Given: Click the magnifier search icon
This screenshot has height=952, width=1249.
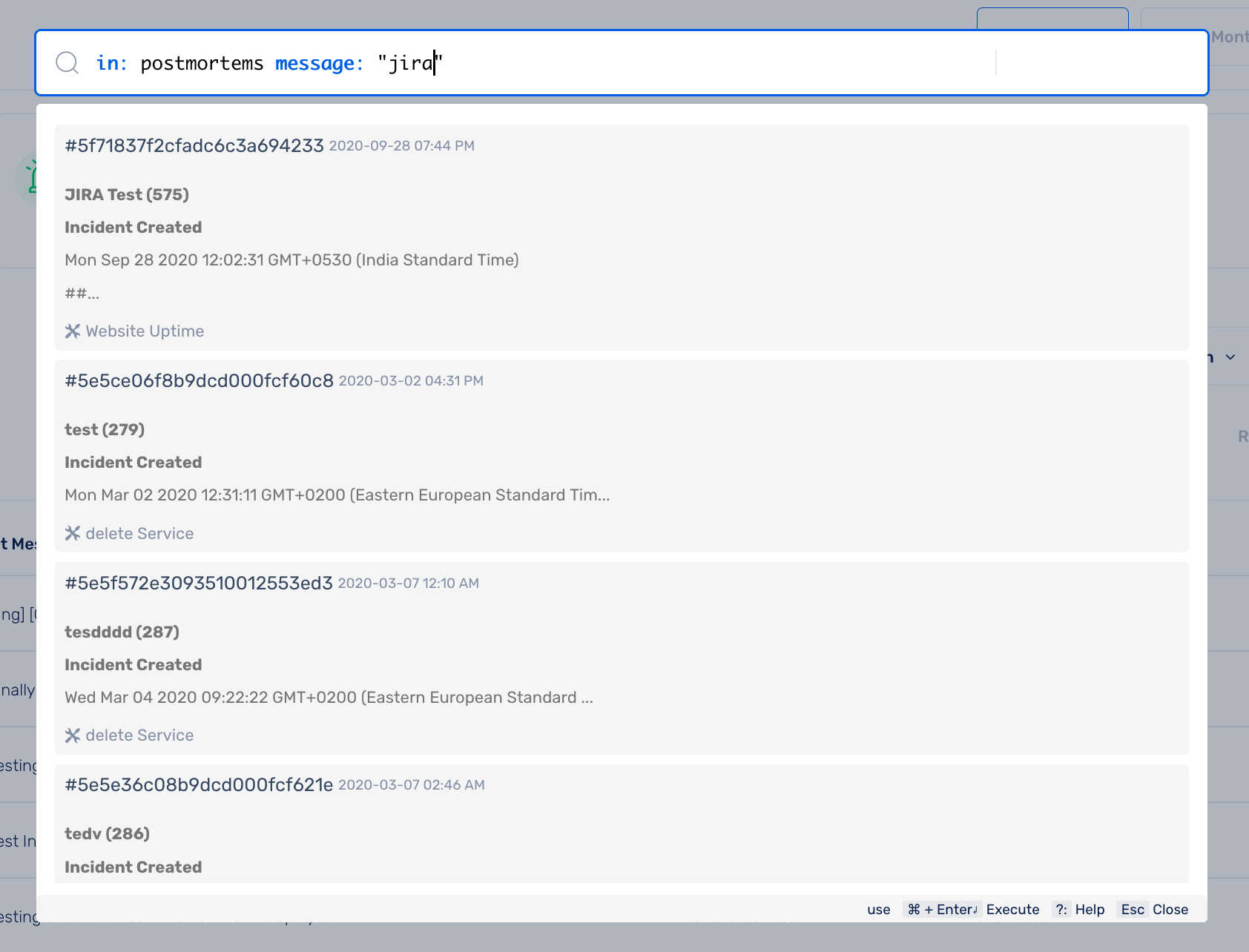Looking at the screenshot, I should pyautogui.click(x=67, y=63).
